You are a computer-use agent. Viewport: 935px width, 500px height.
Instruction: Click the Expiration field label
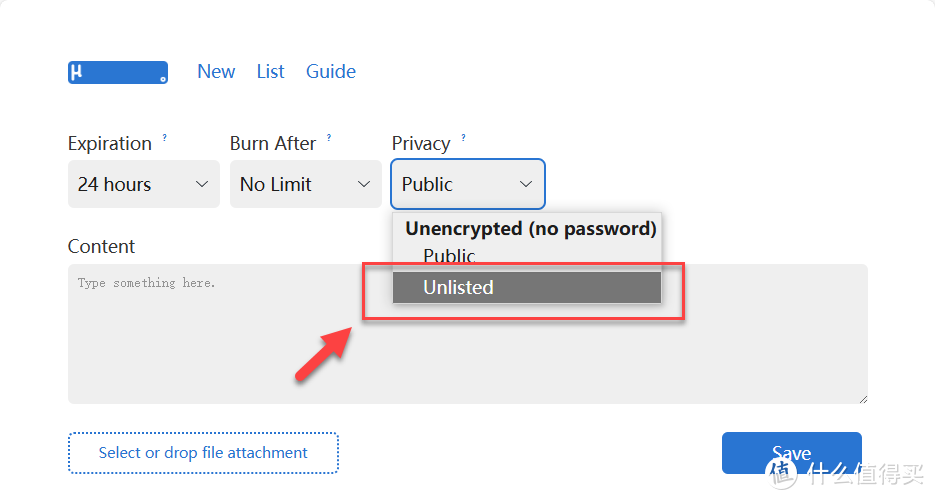(110, 144)
